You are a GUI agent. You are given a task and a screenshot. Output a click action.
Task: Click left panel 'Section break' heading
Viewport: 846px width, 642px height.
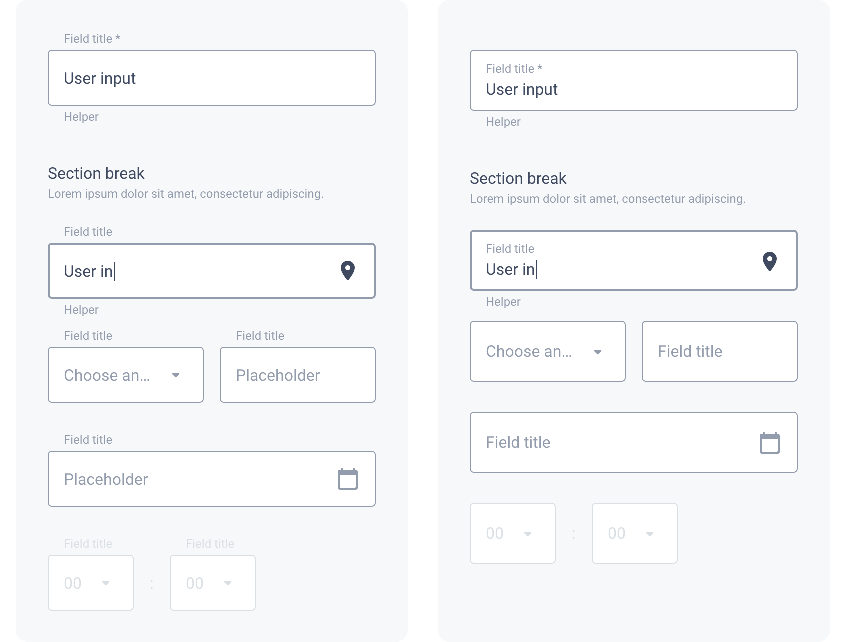click(x=96, y=173)
